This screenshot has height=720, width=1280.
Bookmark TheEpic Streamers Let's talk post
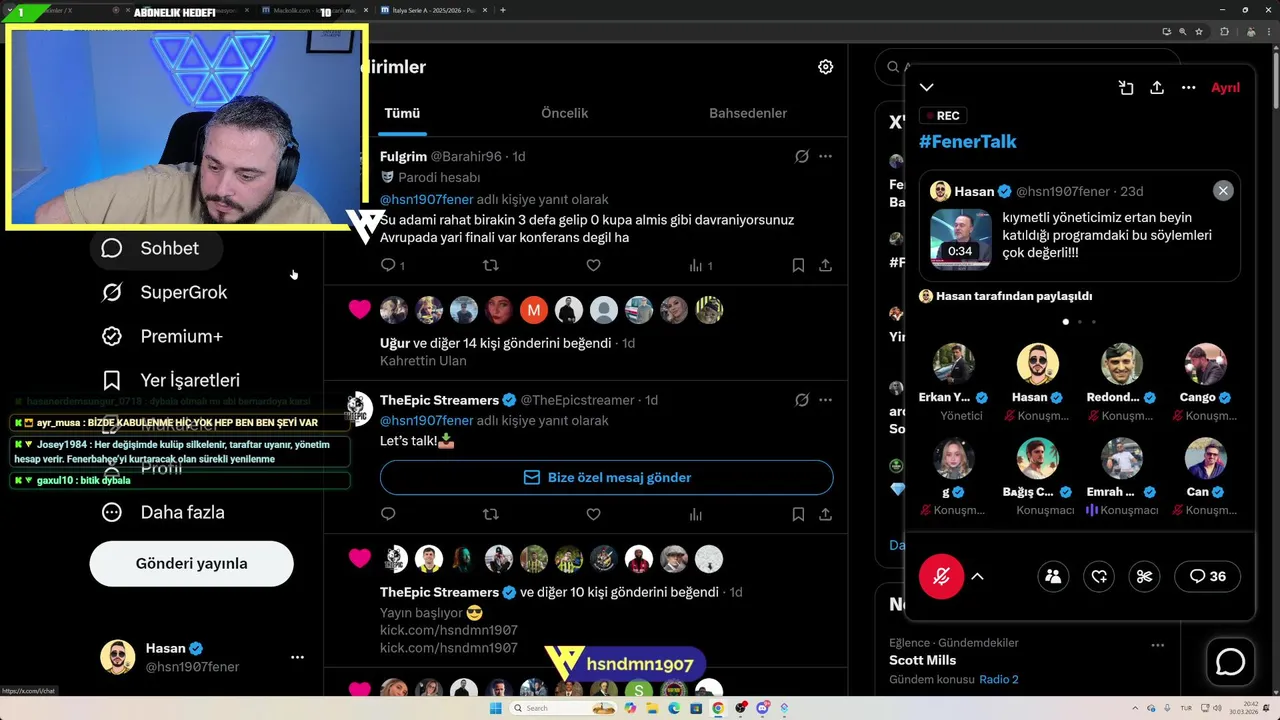tap(798, 514)
